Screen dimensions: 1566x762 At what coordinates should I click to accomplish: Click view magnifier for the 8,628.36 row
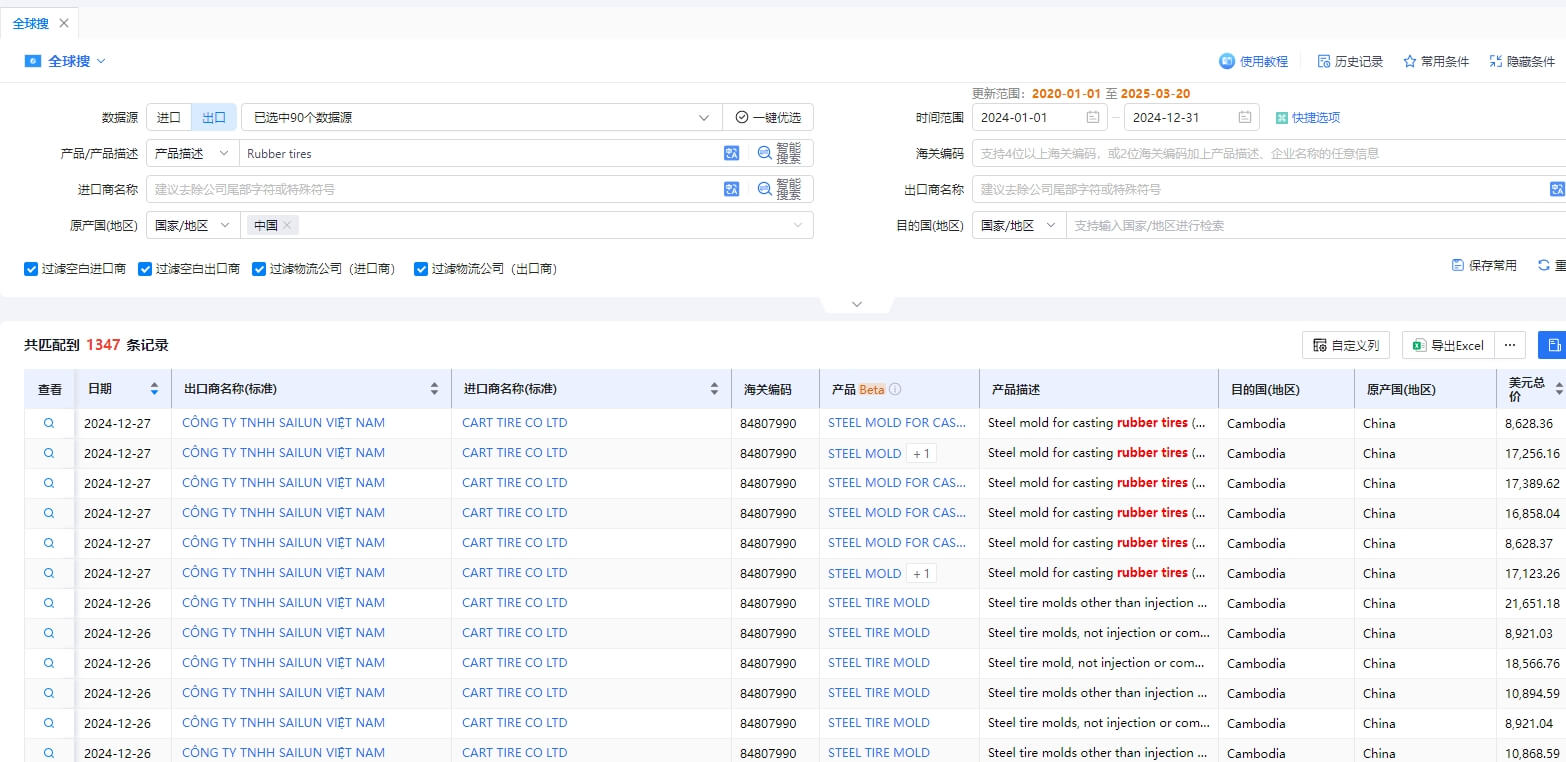[48, 423]
